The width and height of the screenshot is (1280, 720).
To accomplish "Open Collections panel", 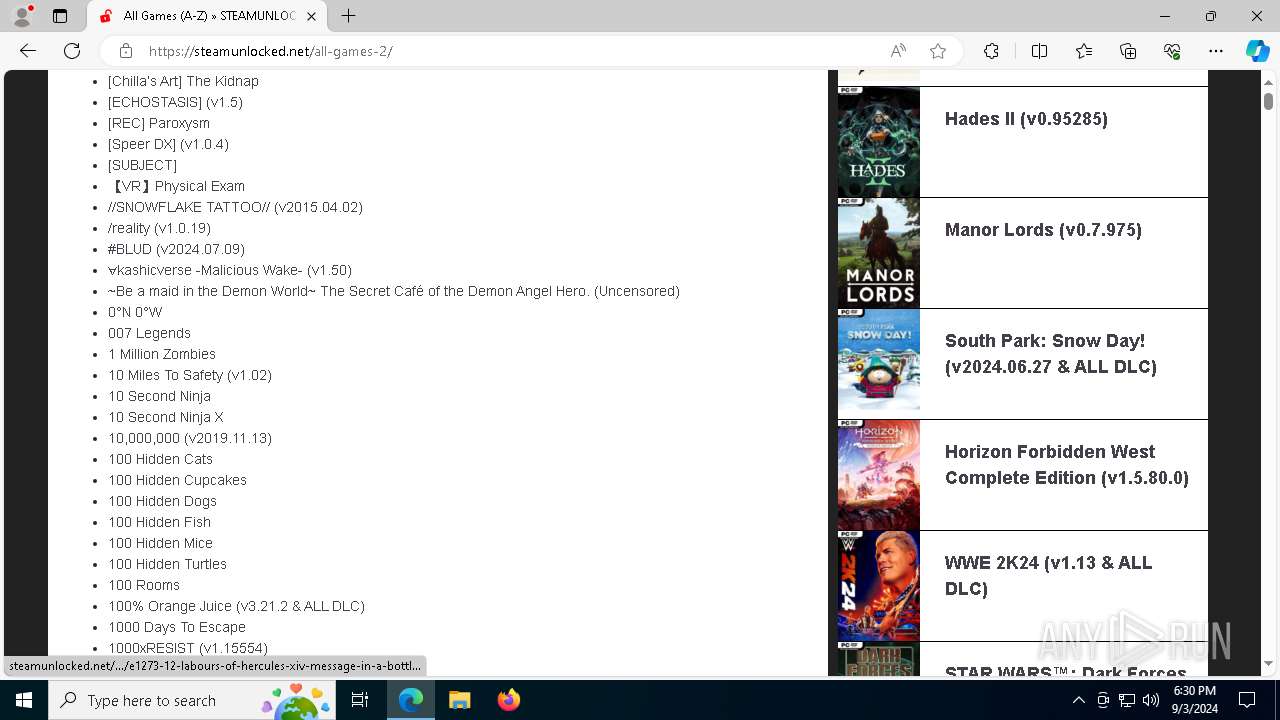I will coord(1128,51).
